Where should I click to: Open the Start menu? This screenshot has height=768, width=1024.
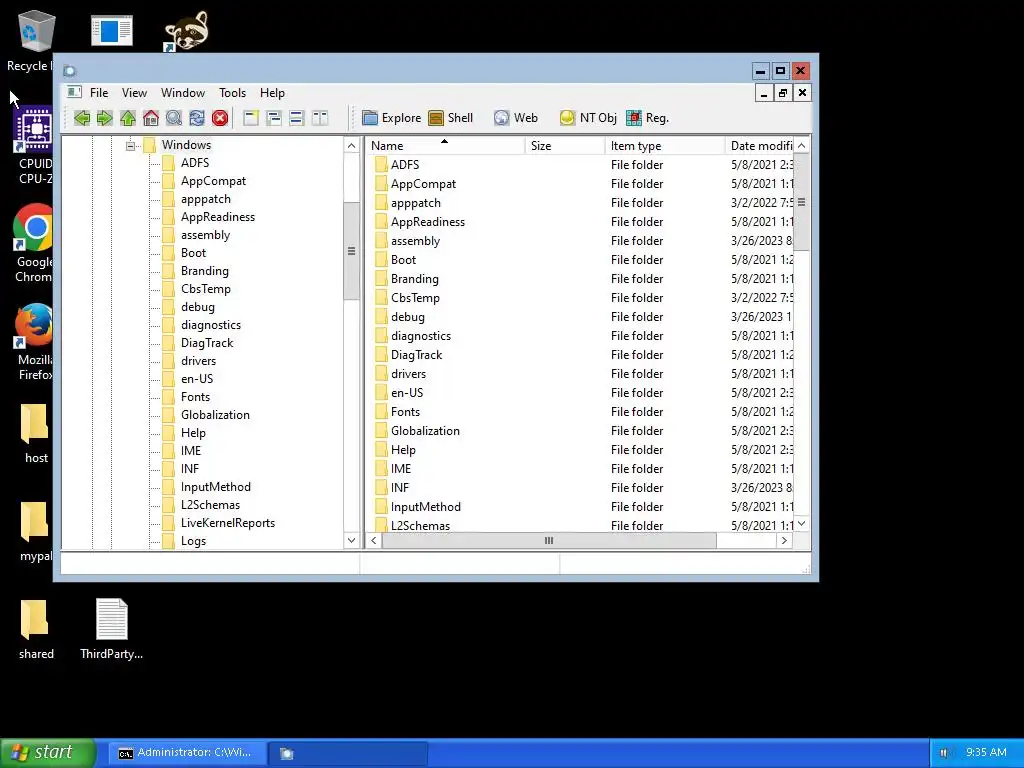(48, 752)
